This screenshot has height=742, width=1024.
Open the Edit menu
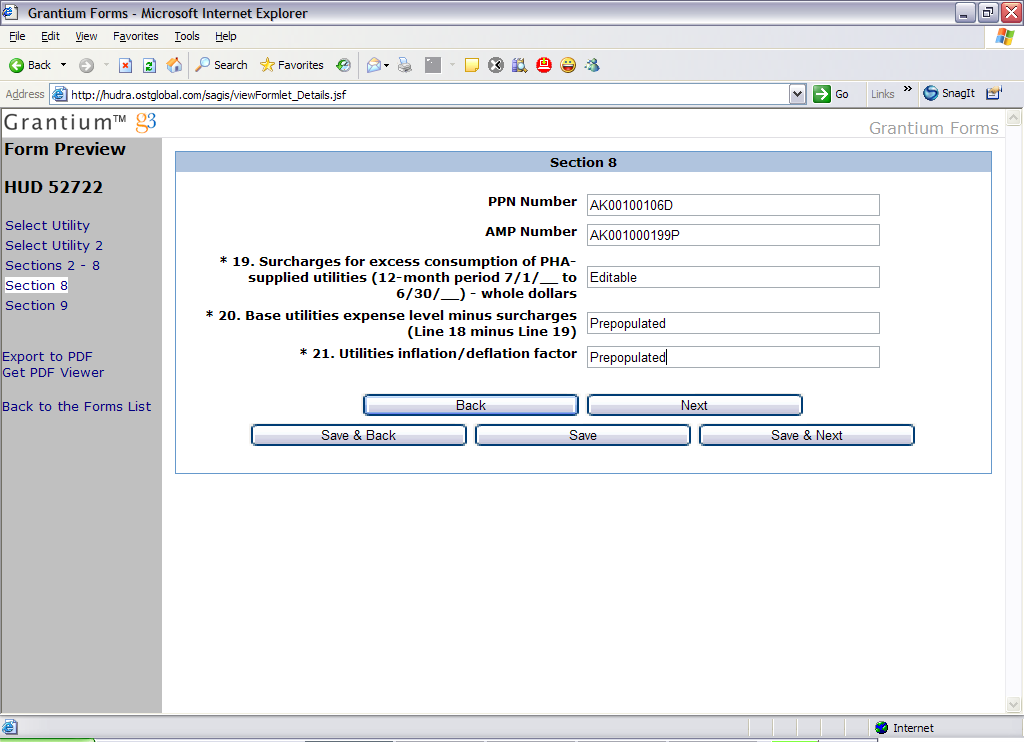pyautogui.click(x=50, y=37)
